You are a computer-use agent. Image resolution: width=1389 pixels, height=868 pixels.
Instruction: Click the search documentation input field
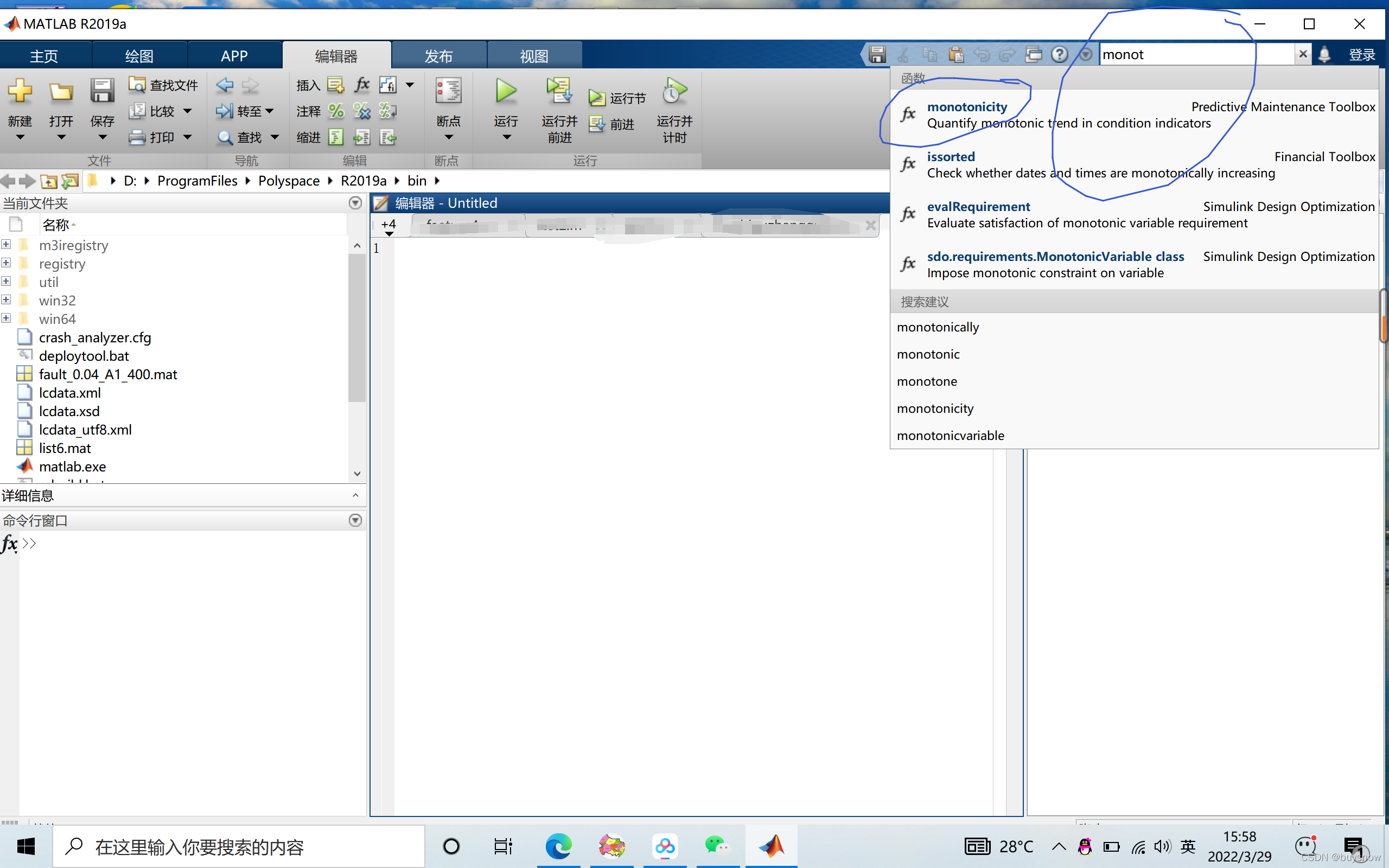(x=1197, y=55)
